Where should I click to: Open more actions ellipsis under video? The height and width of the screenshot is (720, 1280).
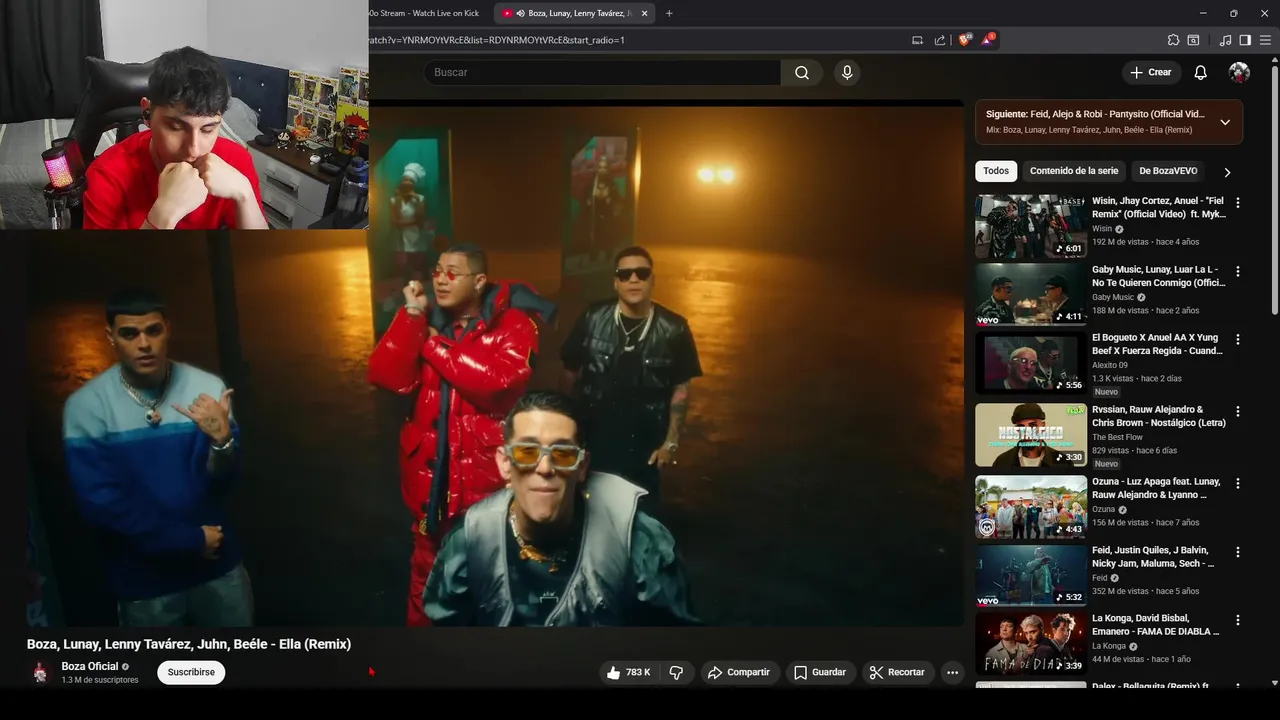(x=952, y=672)
